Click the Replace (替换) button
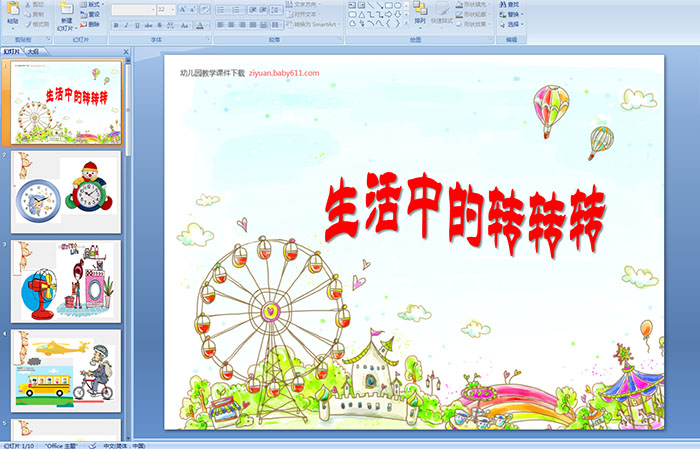Viewport: 700px width, 449px height. tap(511, 14)
